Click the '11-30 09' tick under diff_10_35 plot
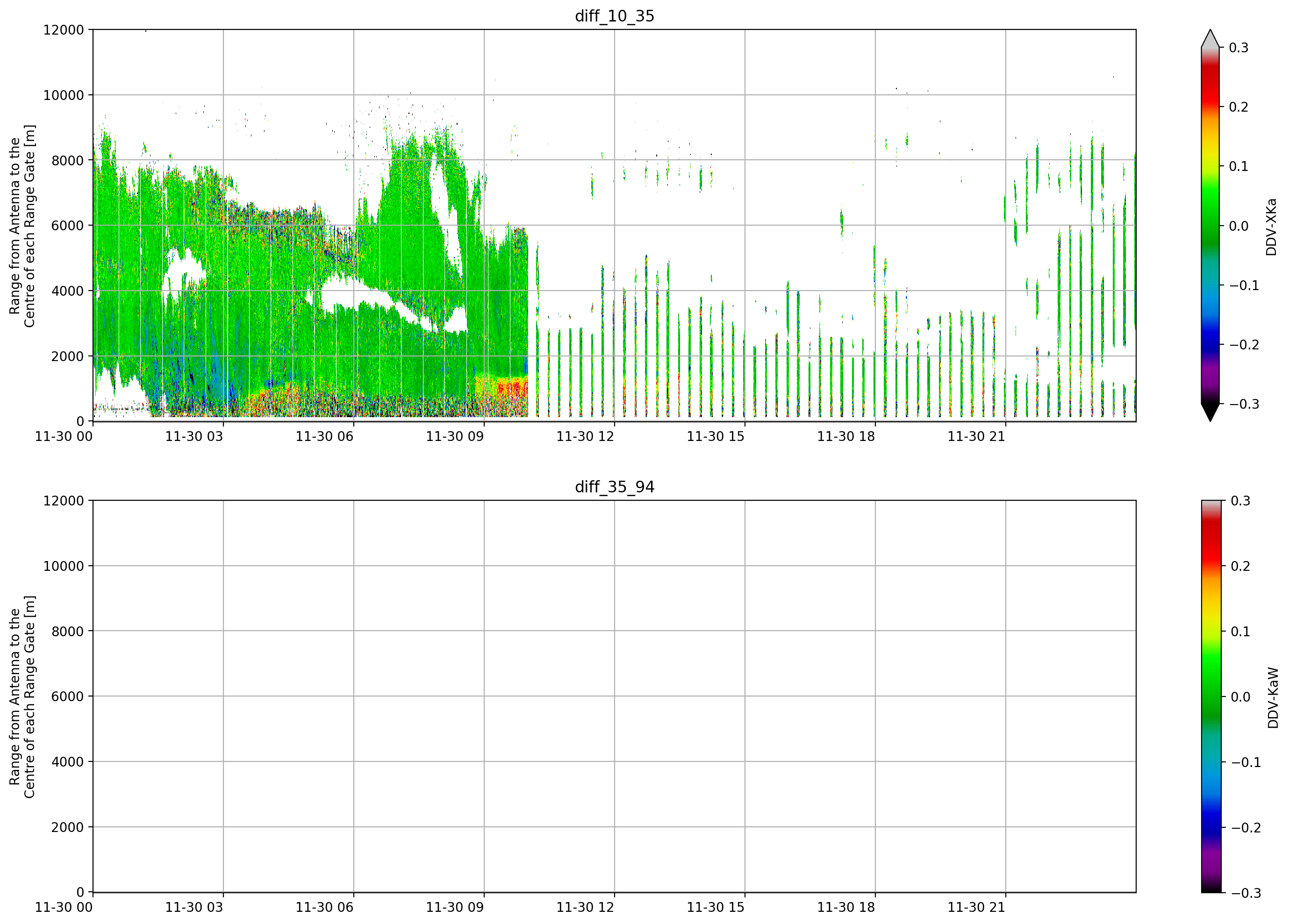Screen dimensions: 1289x924 coord(455,436)
